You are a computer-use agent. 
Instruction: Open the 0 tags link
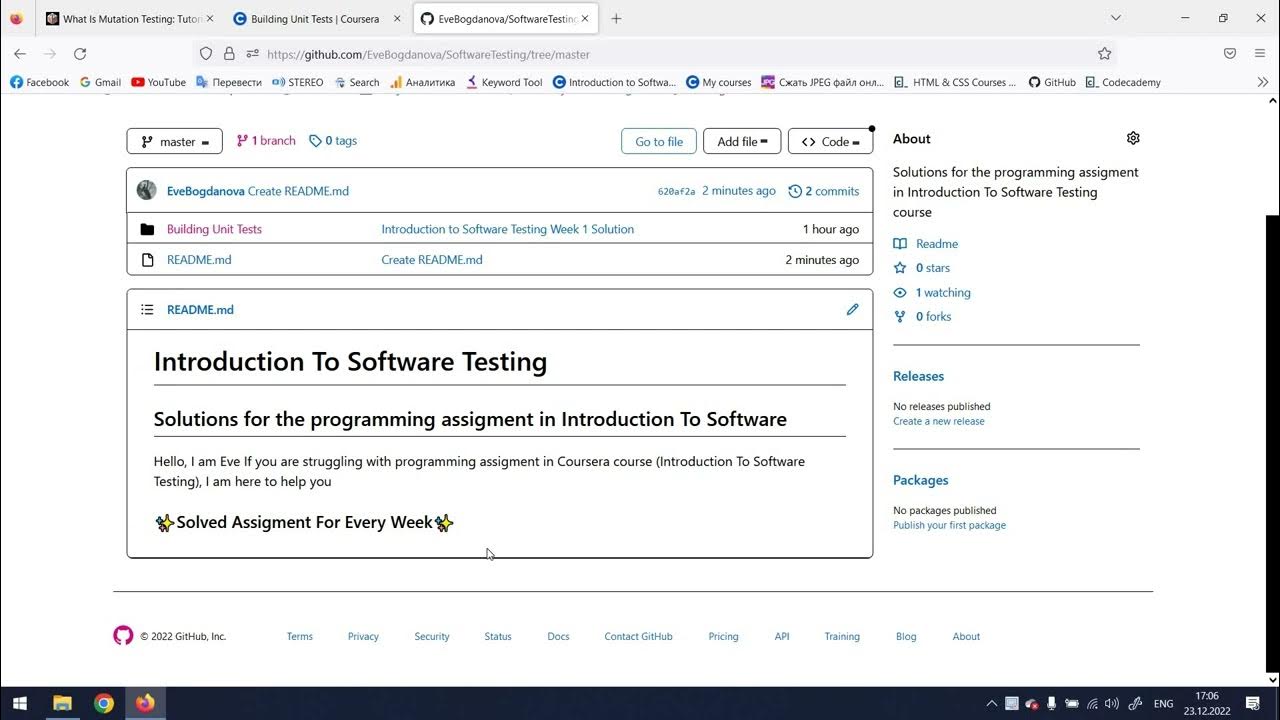[333, 141]
